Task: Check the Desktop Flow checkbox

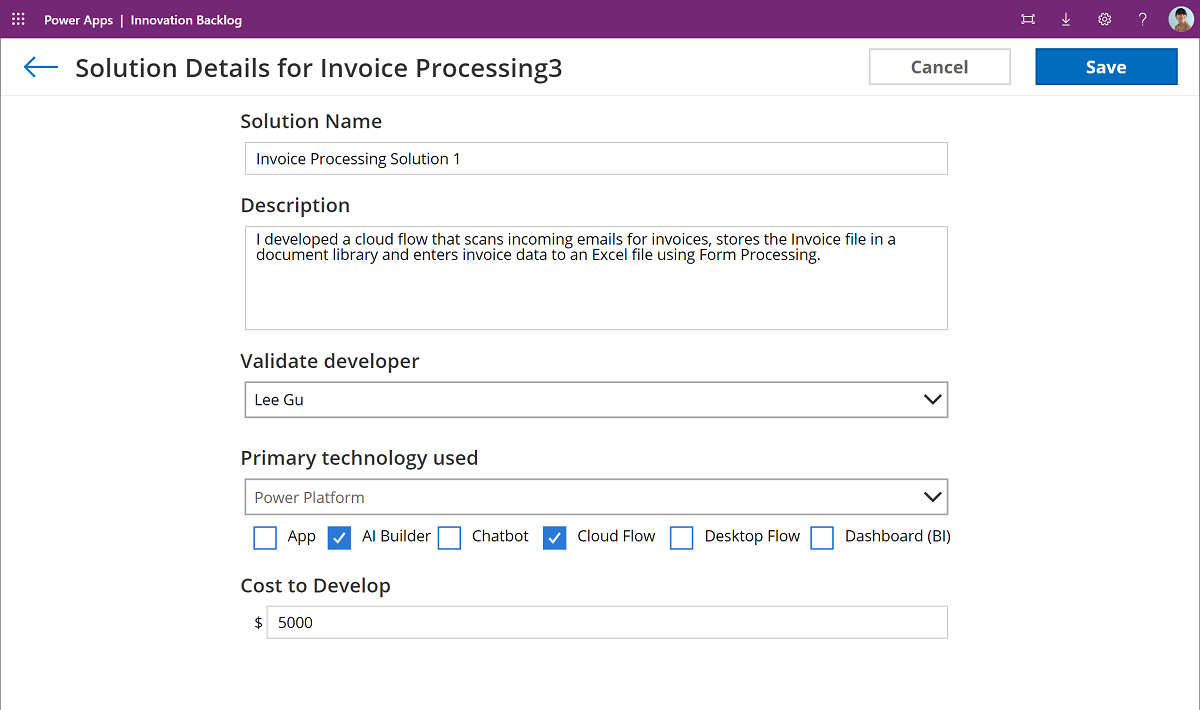Action: (682, 538)
